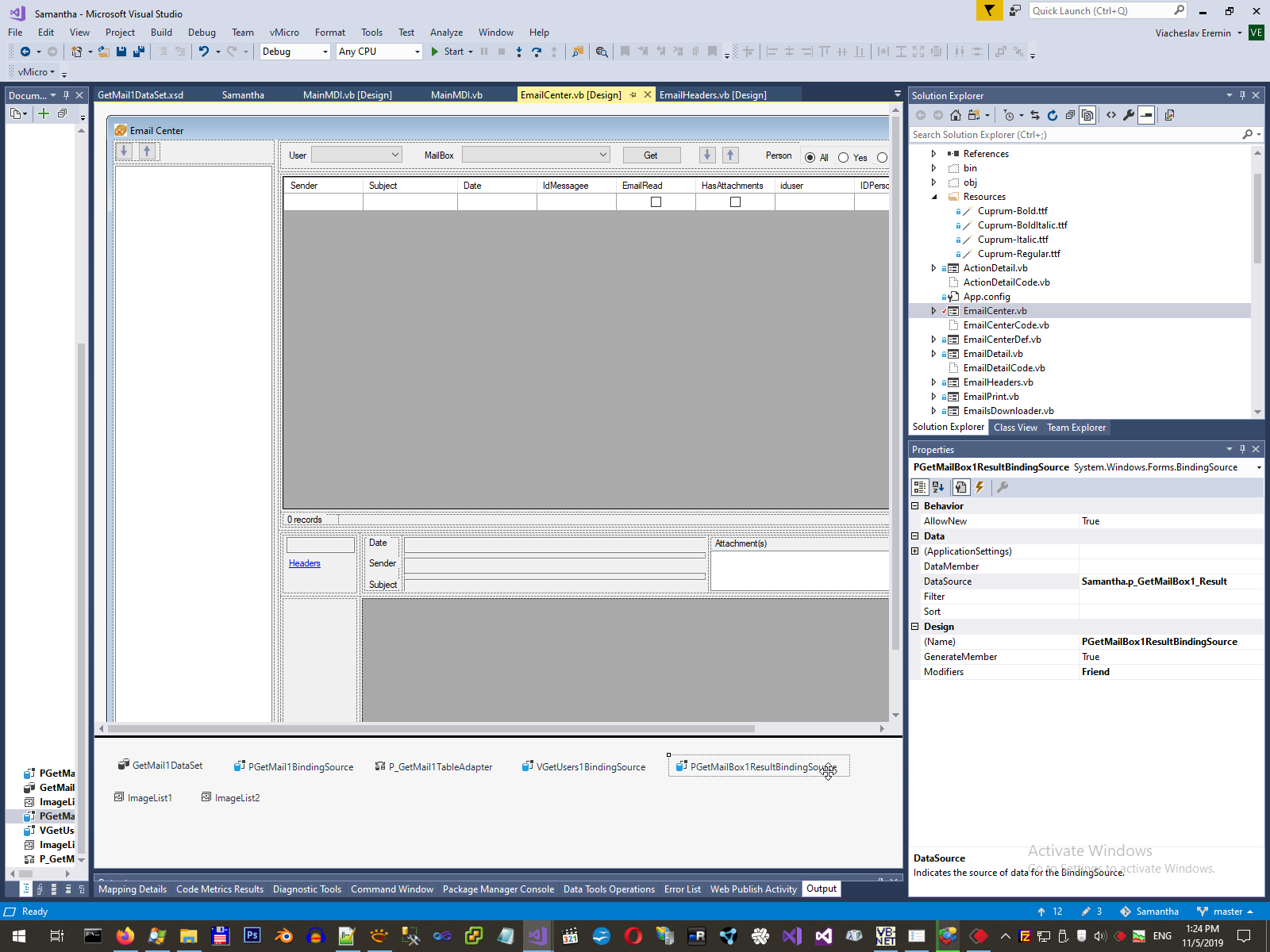
Task: Open the Error List tab
Action: click(683, 889)
